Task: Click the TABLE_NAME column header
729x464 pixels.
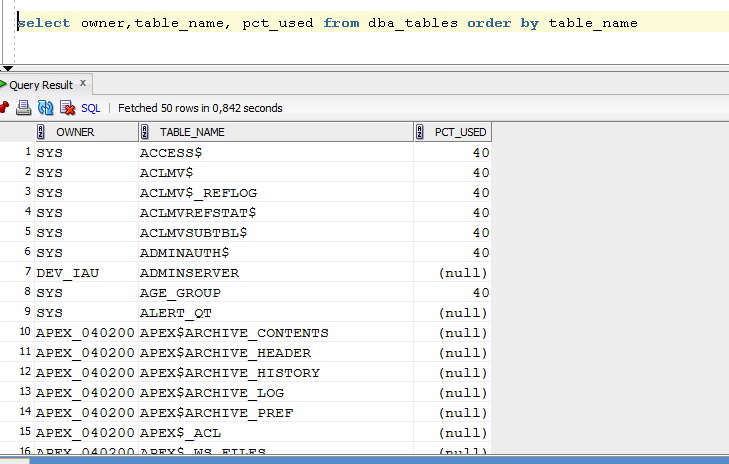Action: pos(195,132)
